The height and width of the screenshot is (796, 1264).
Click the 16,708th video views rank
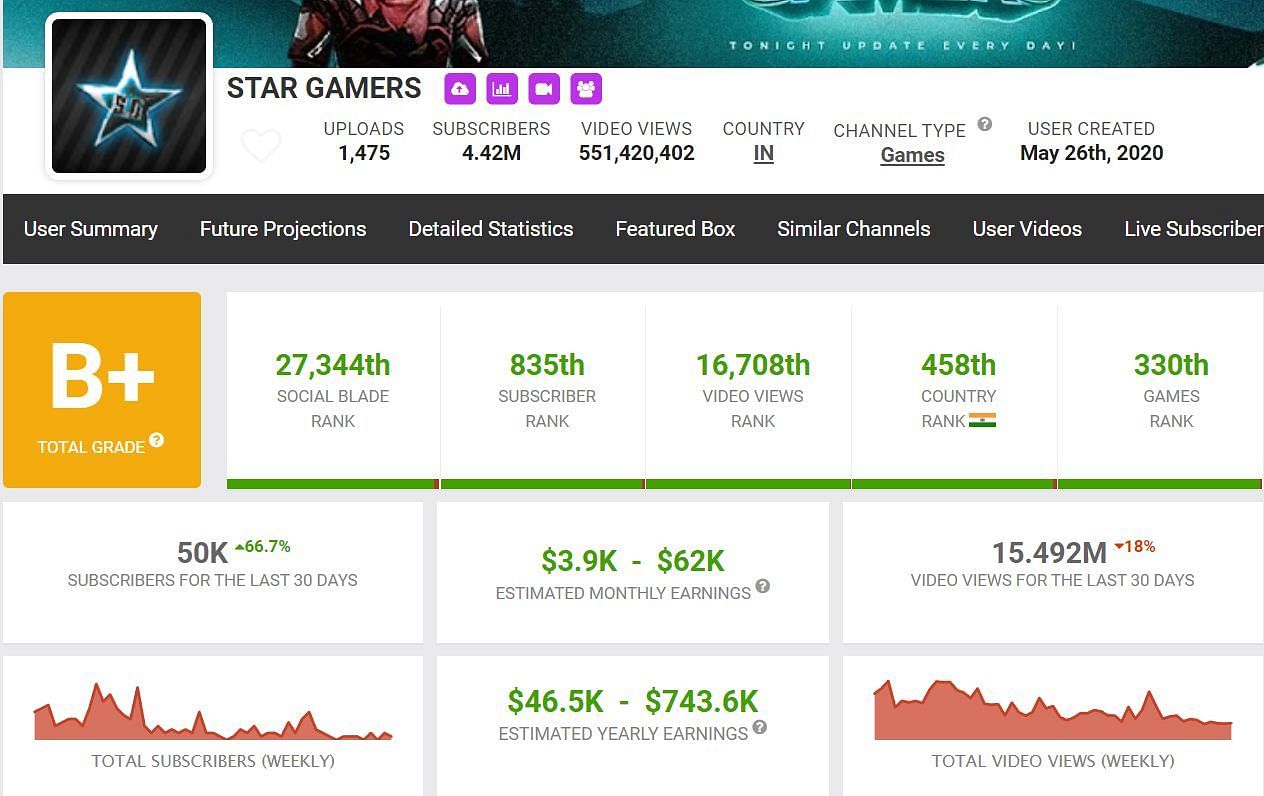(x=753, y=365)
